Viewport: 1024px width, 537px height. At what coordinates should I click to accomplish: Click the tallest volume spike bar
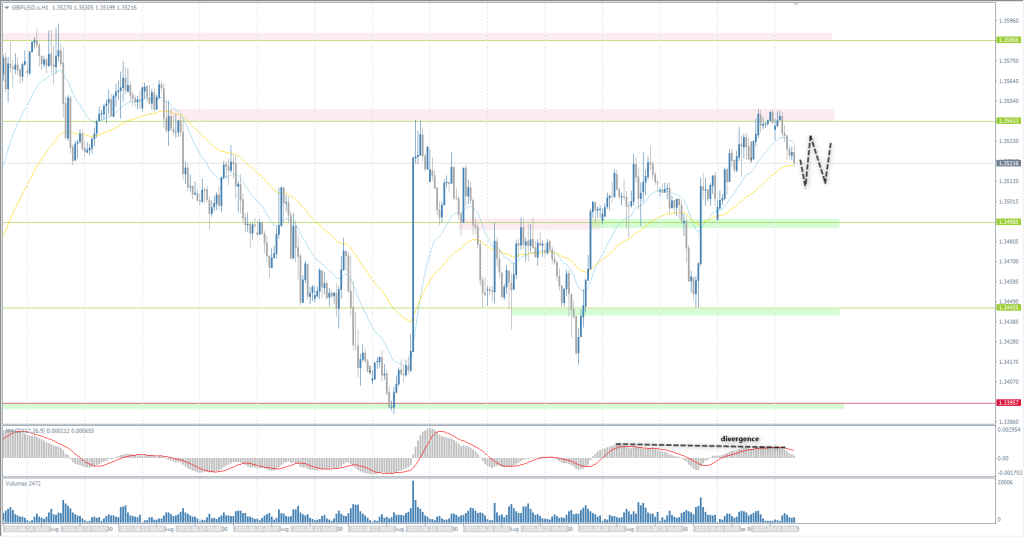click(x=412, y=500)
